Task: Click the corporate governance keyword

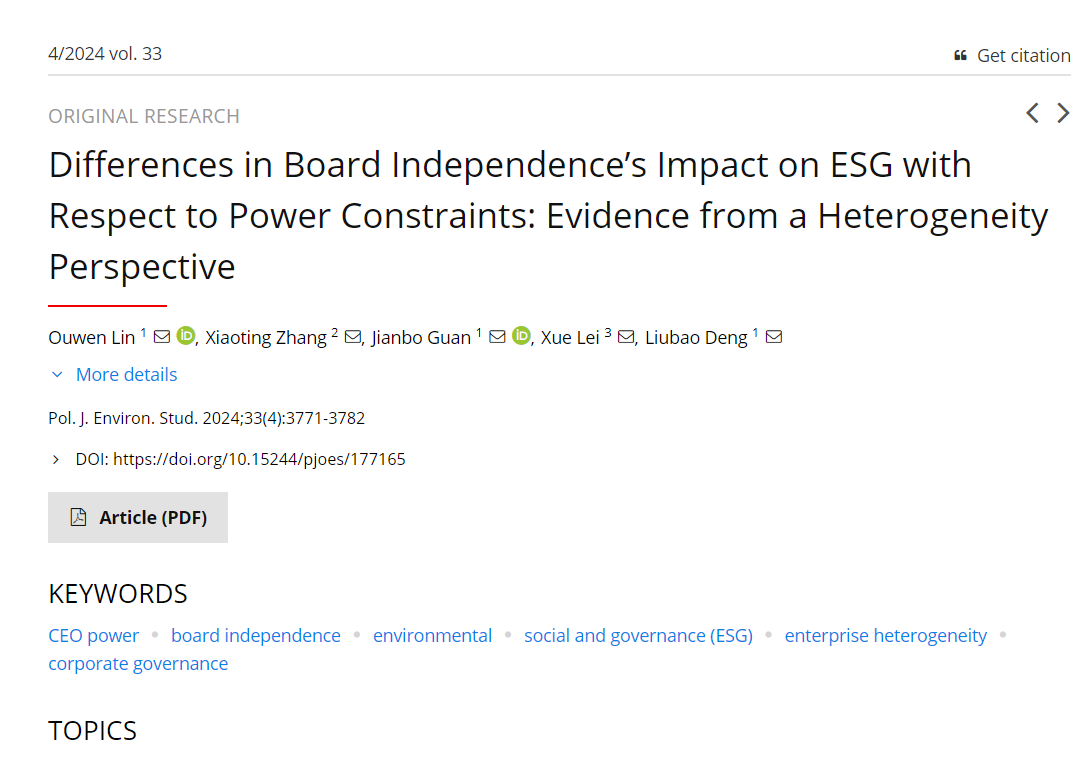Action: (x=138, y=664)
